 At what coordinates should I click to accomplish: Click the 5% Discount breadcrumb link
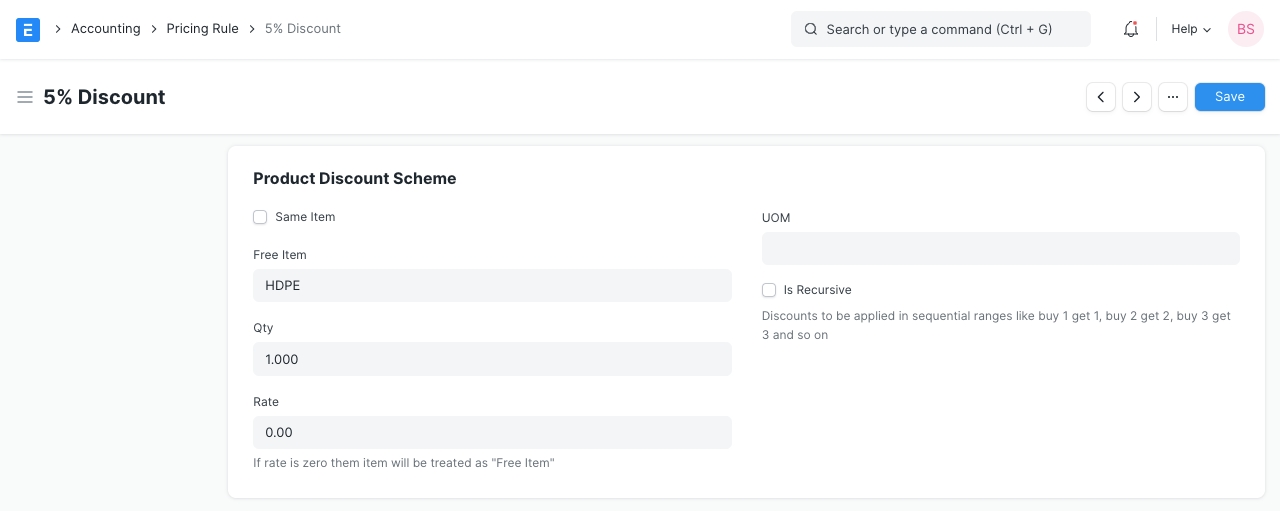click(x=303, y=29)
